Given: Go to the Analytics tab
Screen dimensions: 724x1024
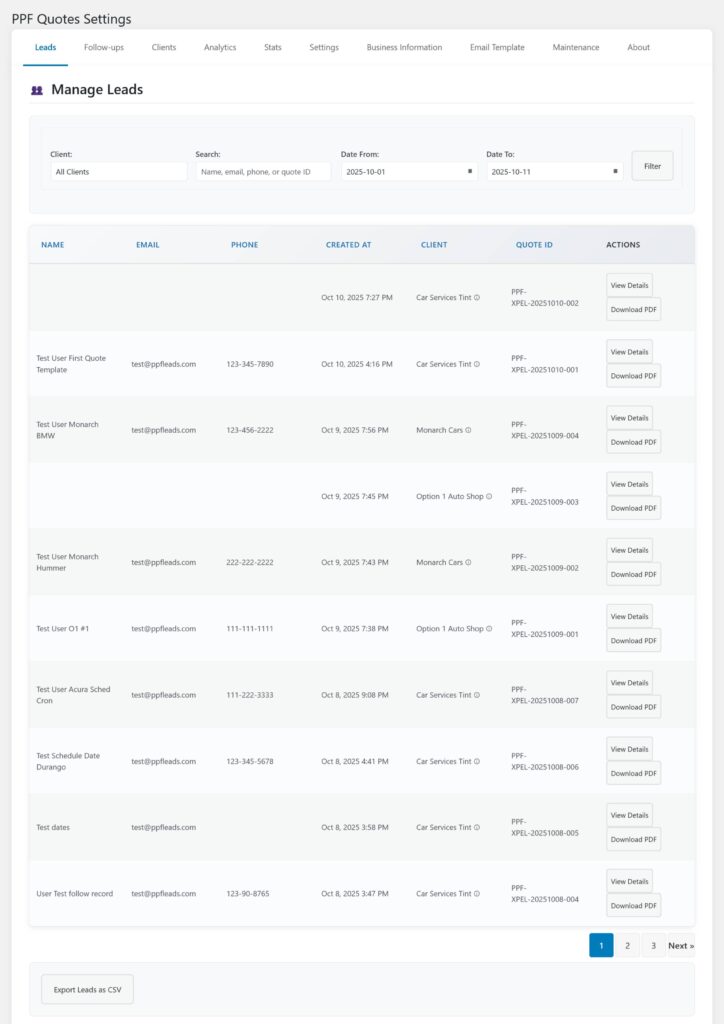Looking at the screenshot, I should pyautogui.click(x=220, y=47).
